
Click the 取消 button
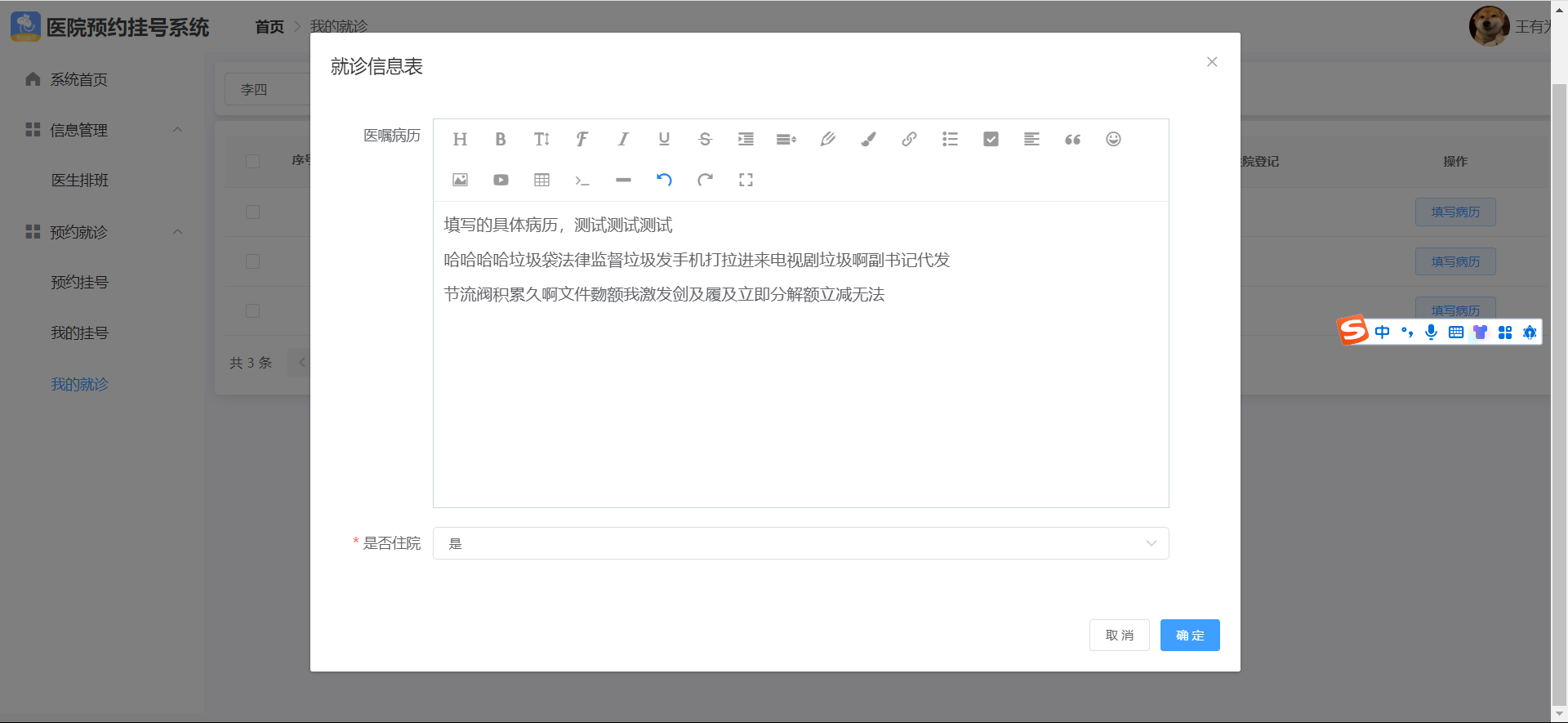[x=1119, y=635]
